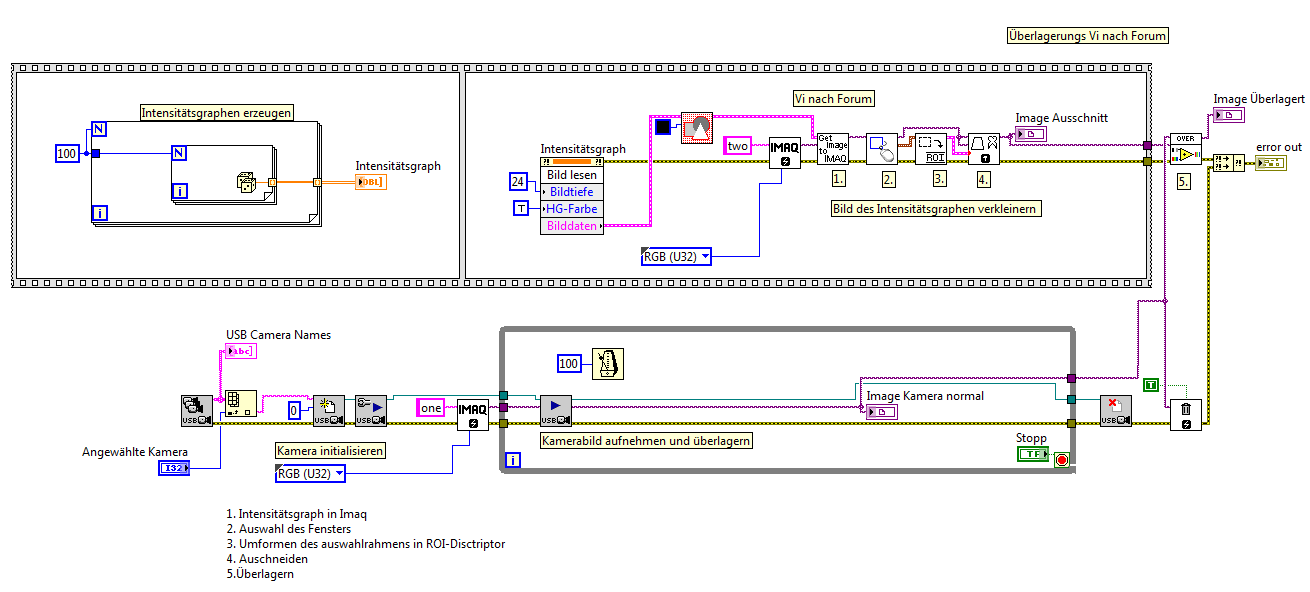This screenshot has height=592, width=1310.
Task: Select the window selection mouse VI
Action: pos(882,149)
